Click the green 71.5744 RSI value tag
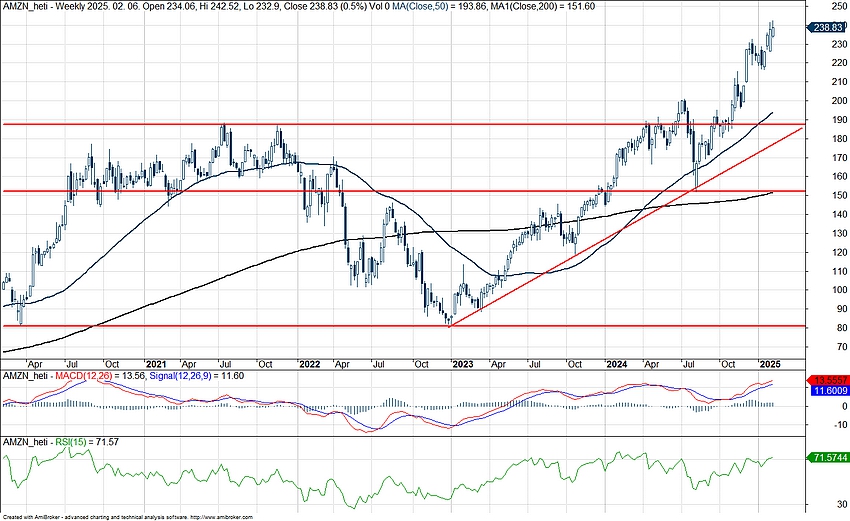The image size is (850, 521). [828, 458]
